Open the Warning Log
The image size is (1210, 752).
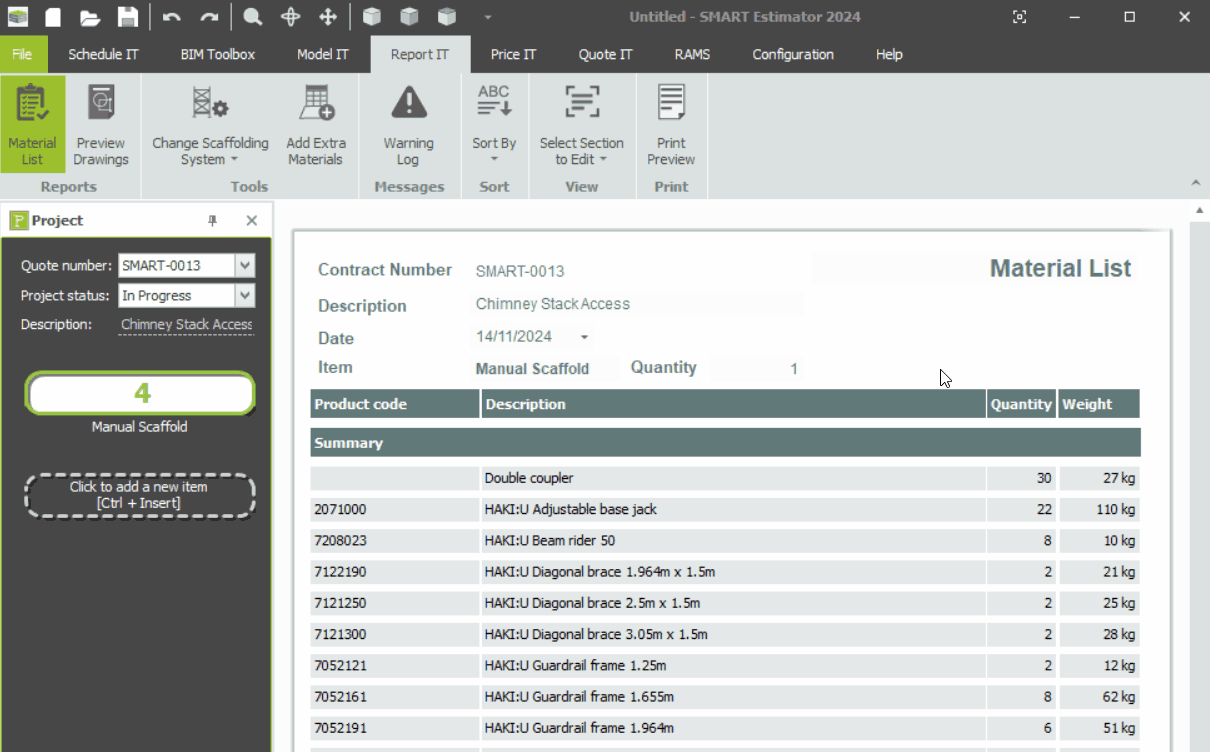[x=408, y=124]
